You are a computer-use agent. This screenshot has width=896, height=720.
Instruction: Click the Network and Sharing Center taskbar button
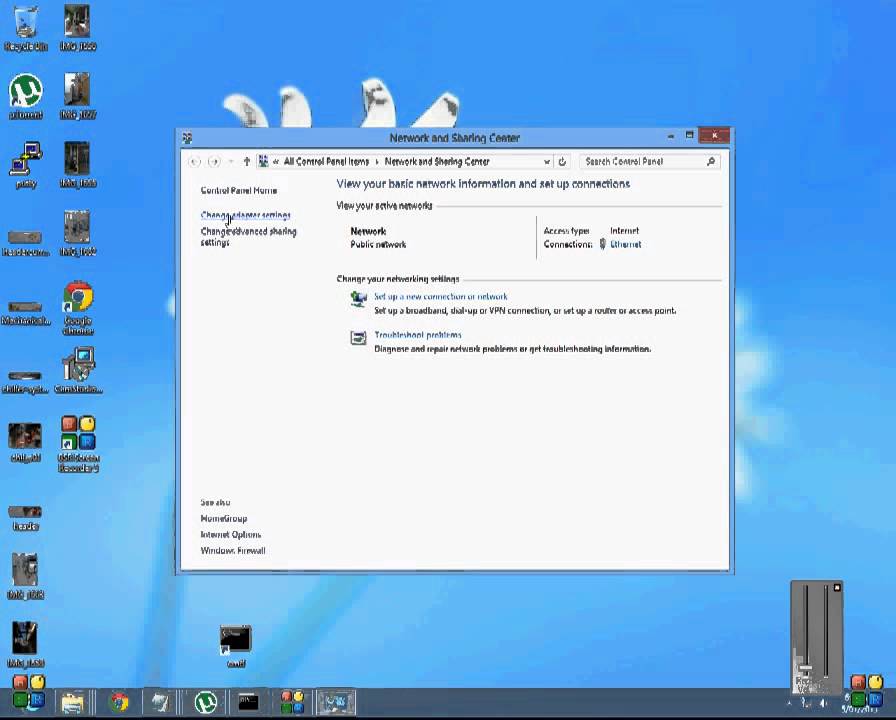(336, 702)
